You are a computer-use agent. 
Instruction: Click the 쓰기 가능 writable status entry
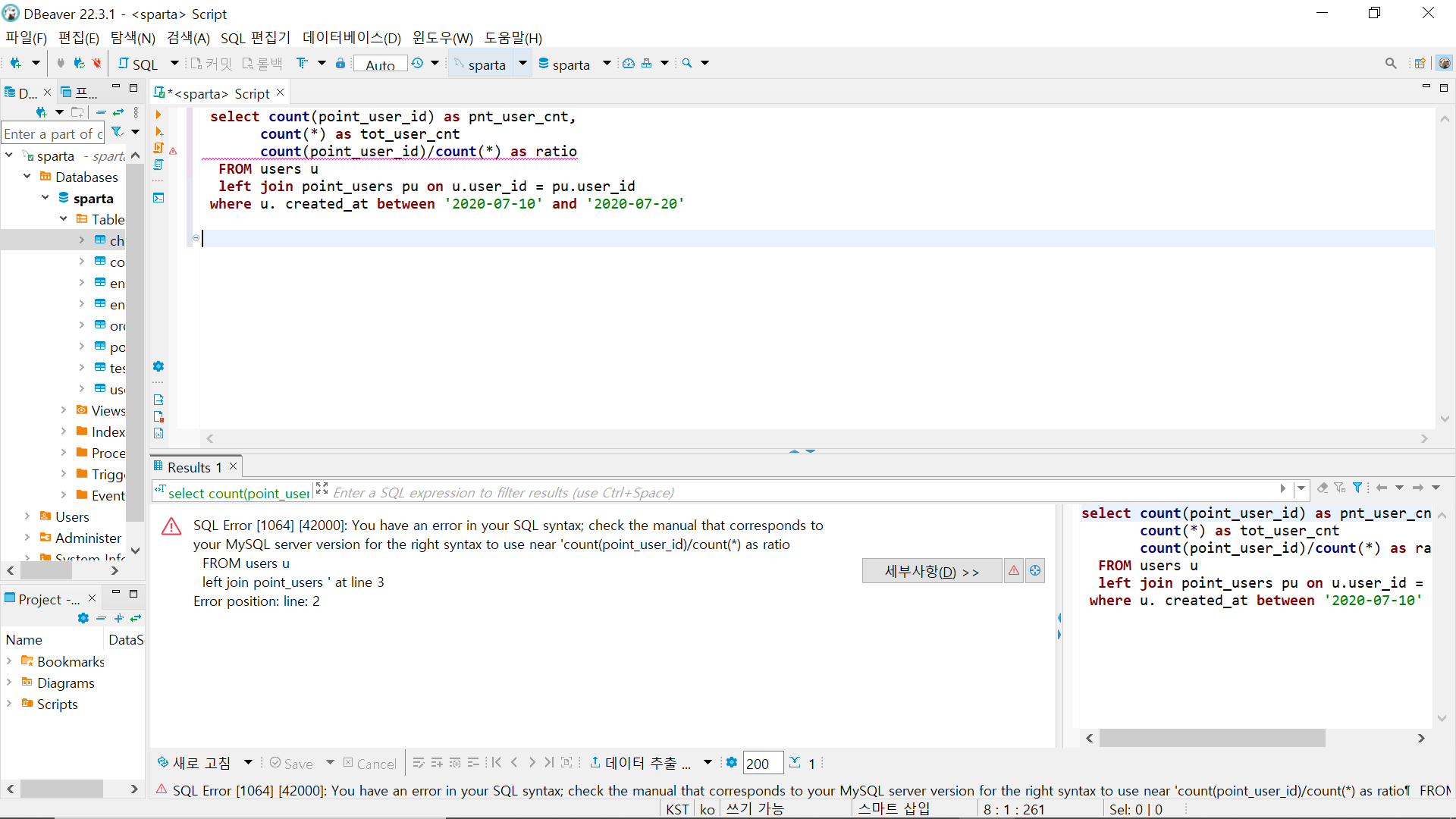755,809
